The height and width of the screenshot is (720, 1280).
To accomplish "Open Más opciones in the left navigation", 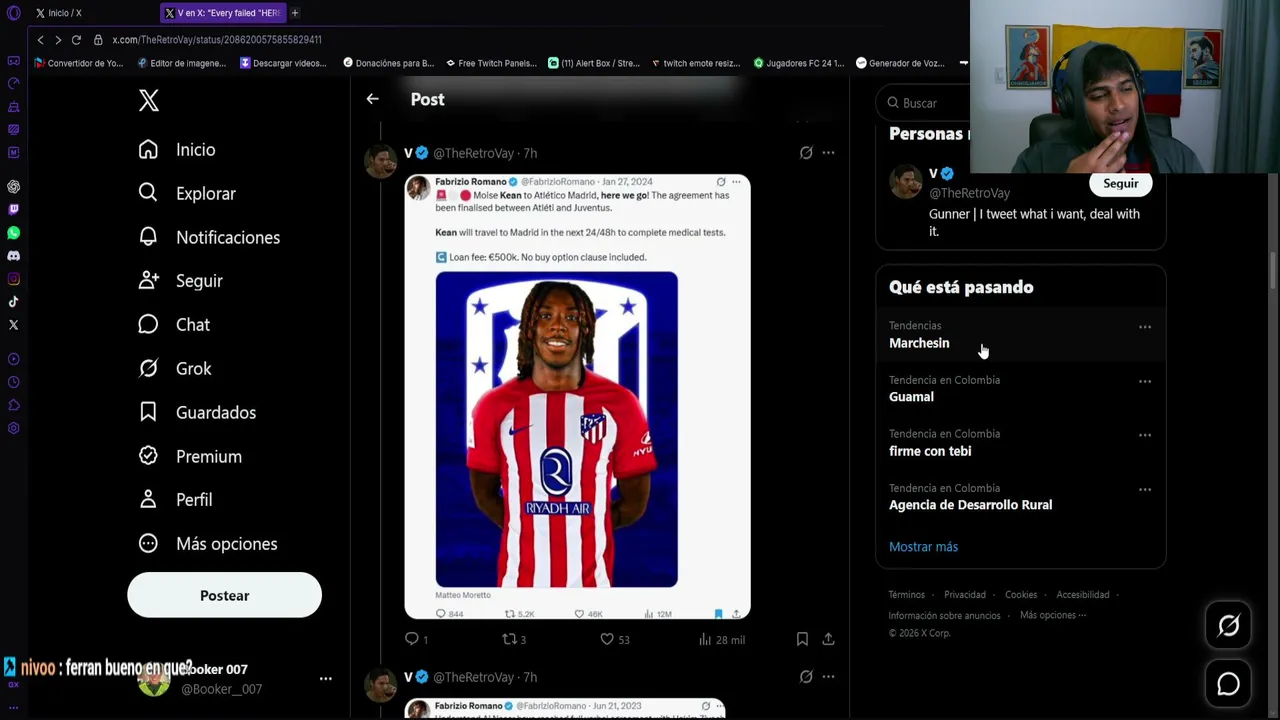I will [208, 544].
